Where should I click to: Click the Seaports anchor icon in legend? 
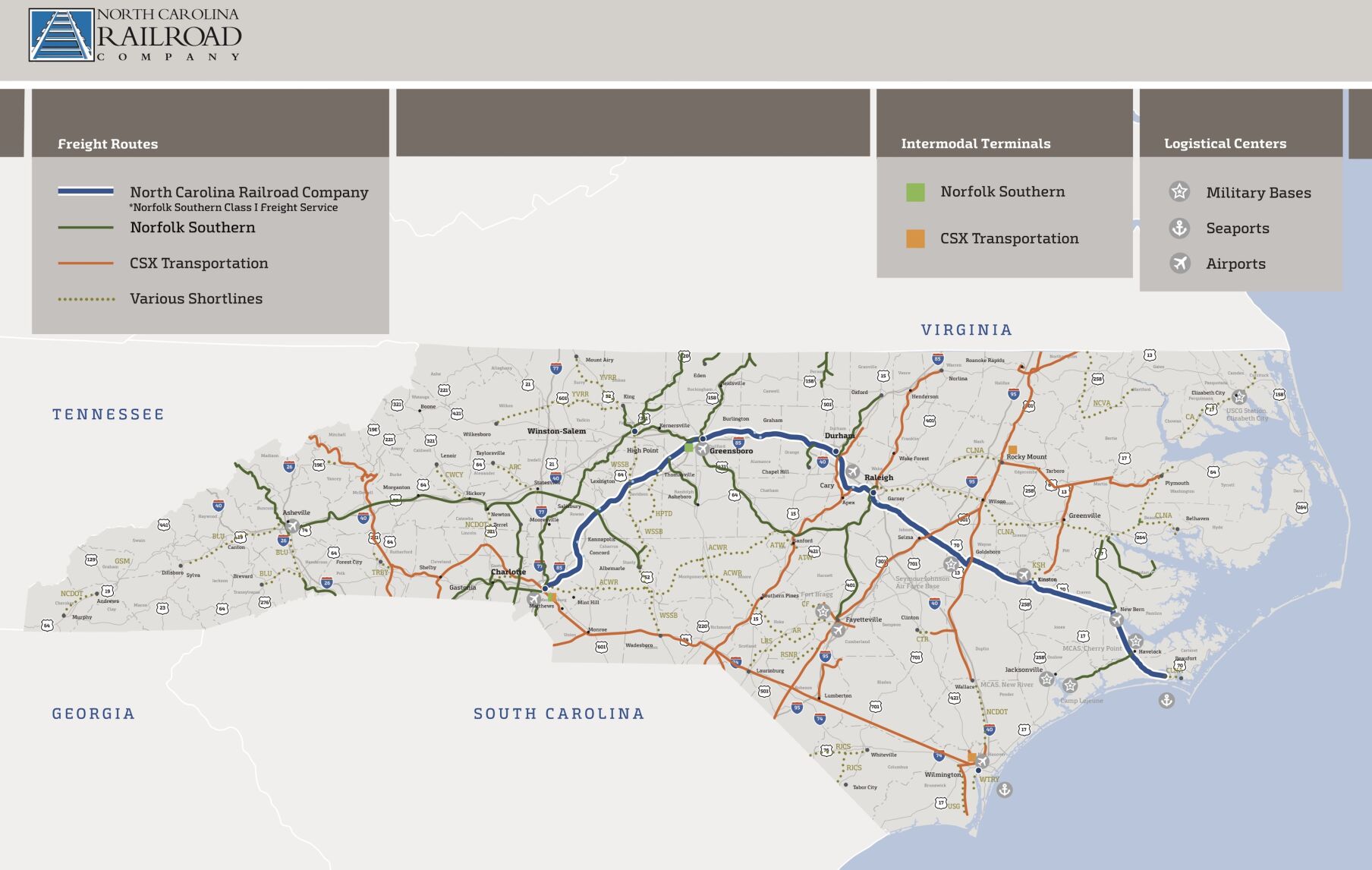coord(1179,227)
